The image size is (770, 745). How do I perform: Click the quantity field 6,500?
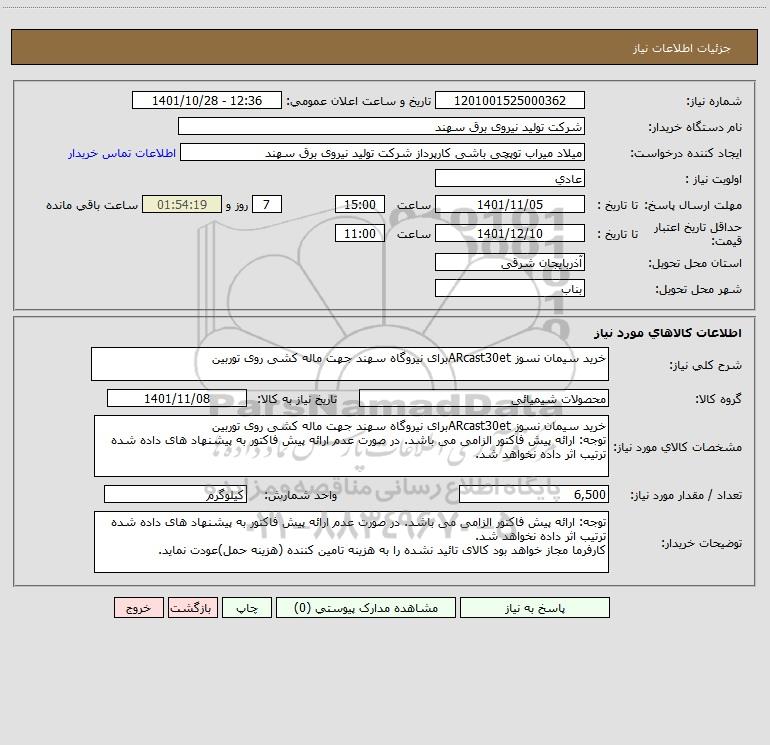[534, 494]
